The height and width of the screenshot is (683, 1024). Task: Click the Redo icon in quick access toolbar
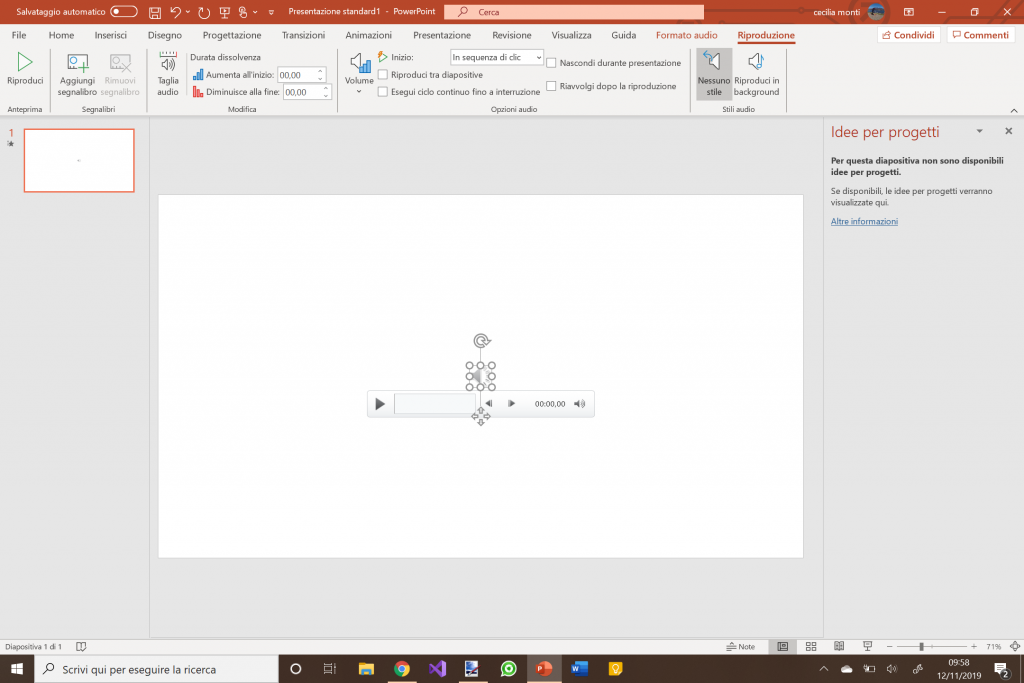tap(204, 12)
